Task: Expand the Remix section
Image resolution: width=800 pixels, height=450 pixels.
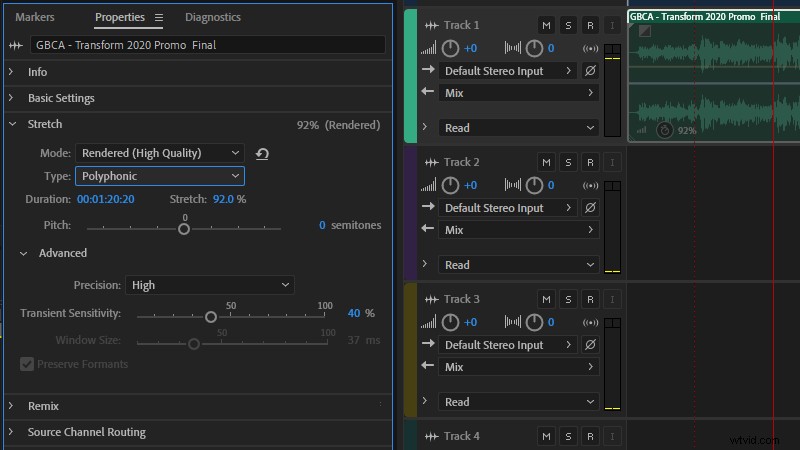Action: click(11, 406)
